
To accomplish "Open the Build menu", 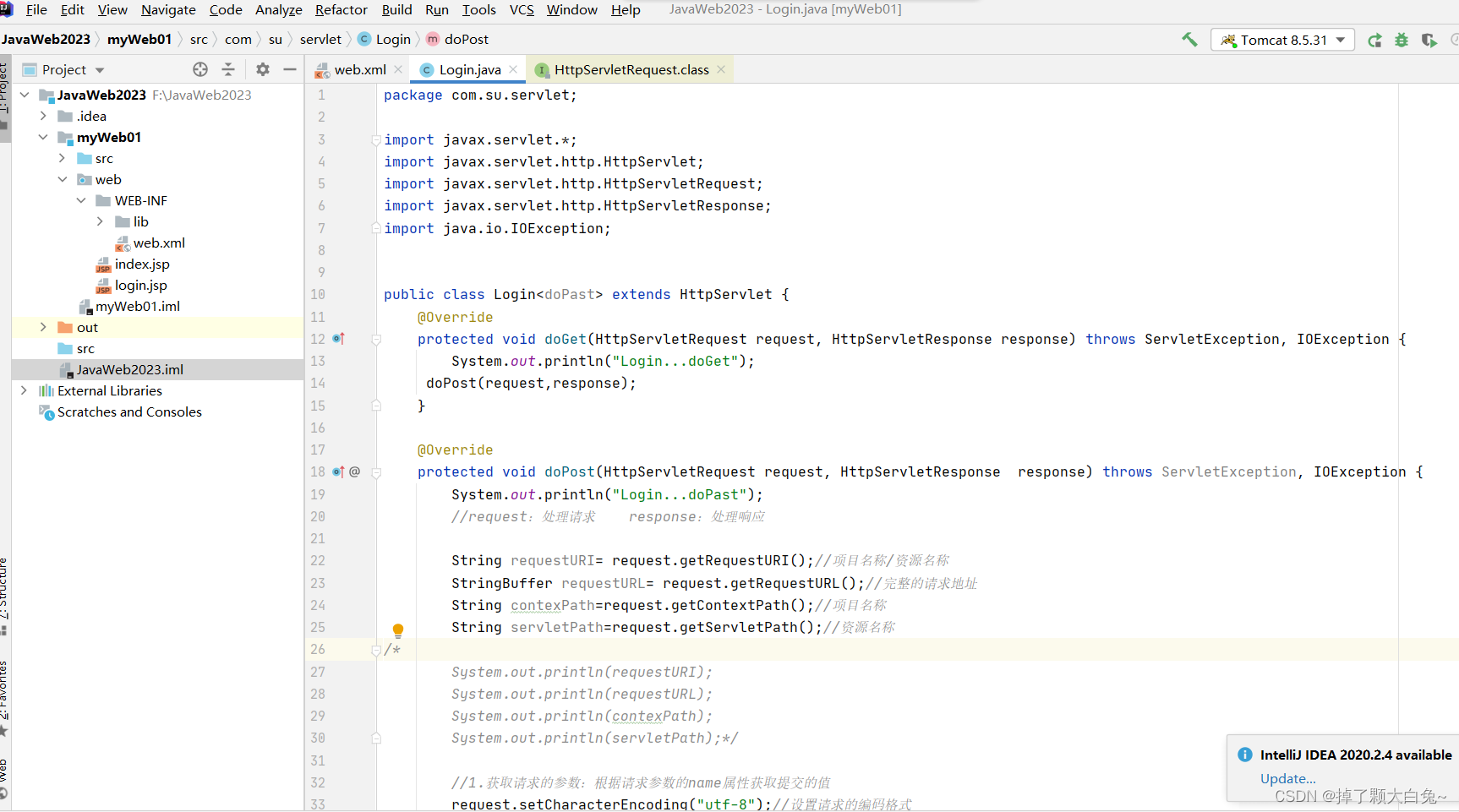I will [396, 9].
